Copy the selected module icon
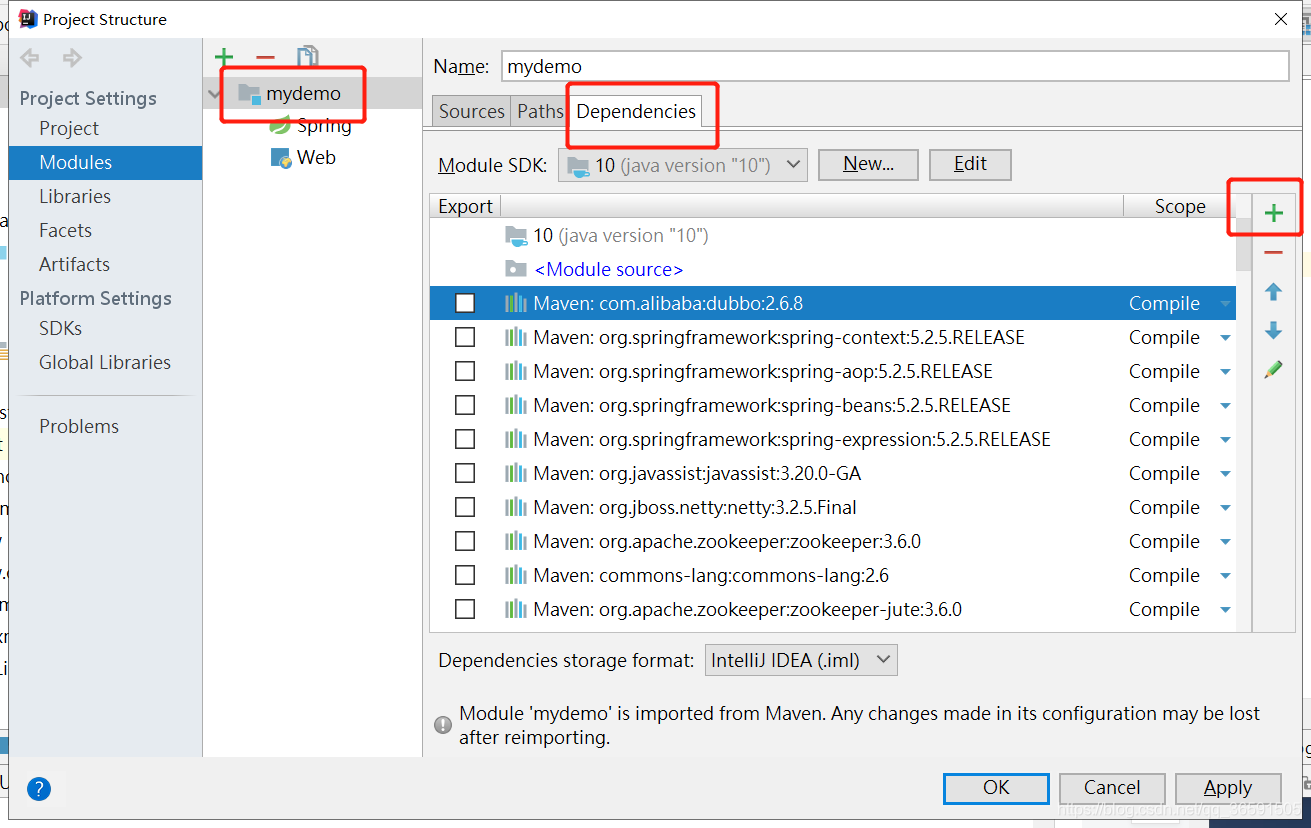The width and height of the screenshot is (1311, 828). [308, 57]
